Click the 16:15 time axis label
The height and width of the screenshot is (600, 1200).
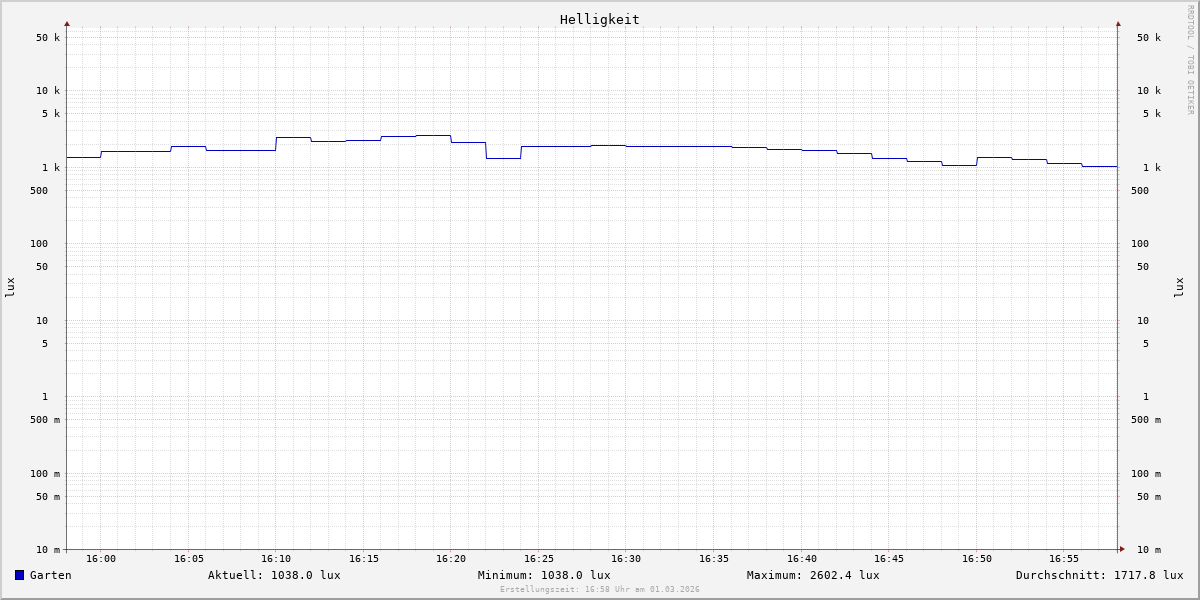point(364,559)
